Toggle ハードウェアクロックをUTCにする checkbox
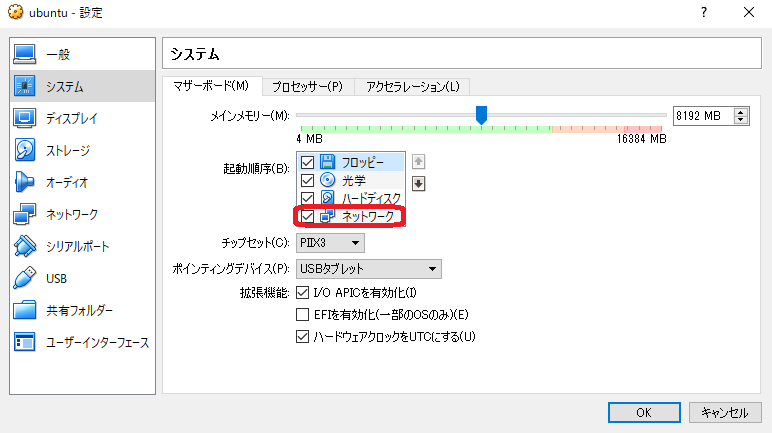Image resolution: width=772 pixels, height=433 pixels. pos(302,336)
